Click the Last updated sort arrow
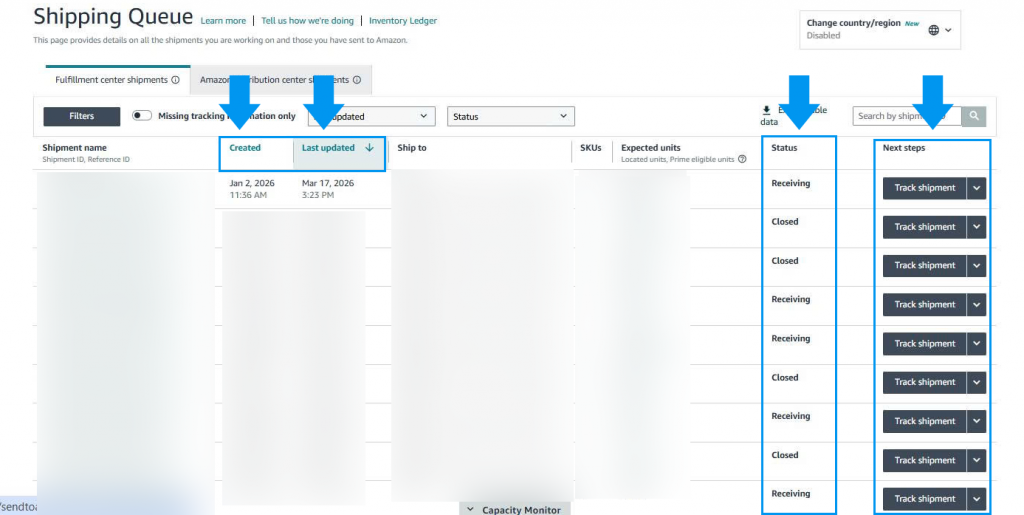 click(369, 148)
